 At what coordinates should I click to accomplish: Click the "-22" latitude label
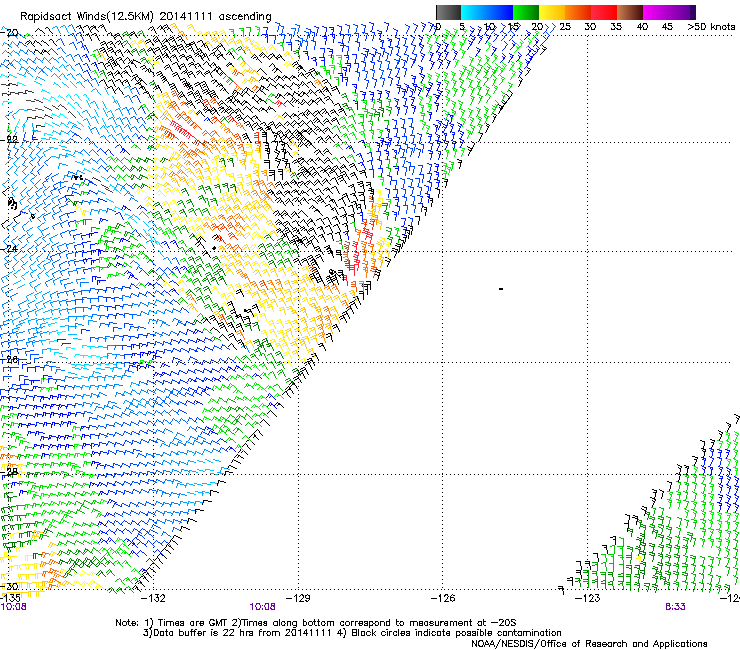pyautogui.click(x=9, y=140)
